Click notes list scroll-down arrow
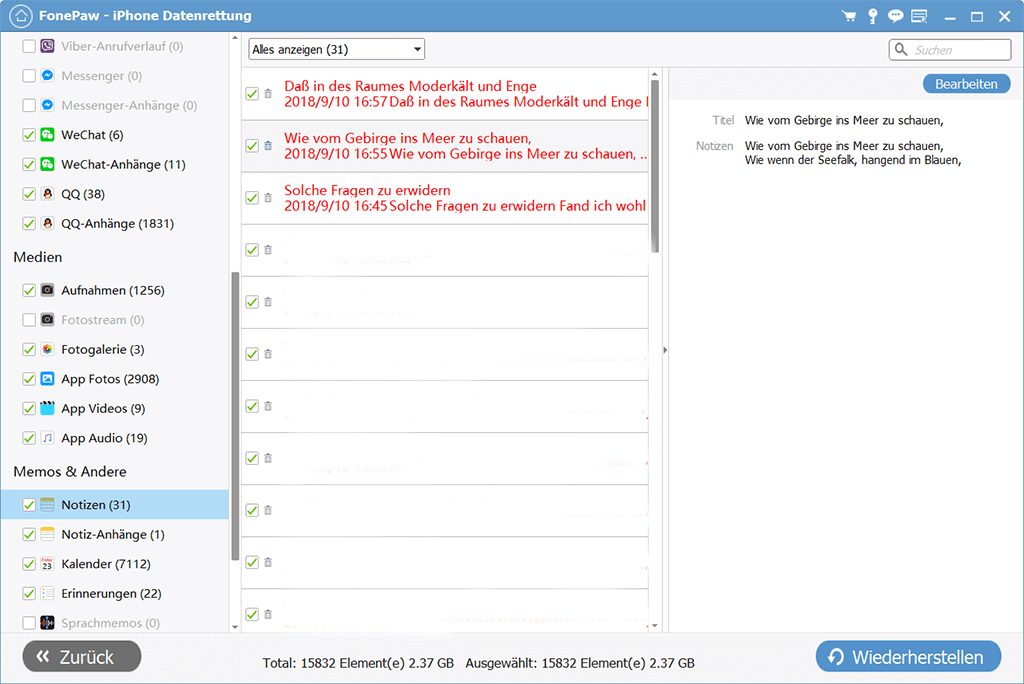Viewport: 1024px width, 684px height. click(655, 625)
